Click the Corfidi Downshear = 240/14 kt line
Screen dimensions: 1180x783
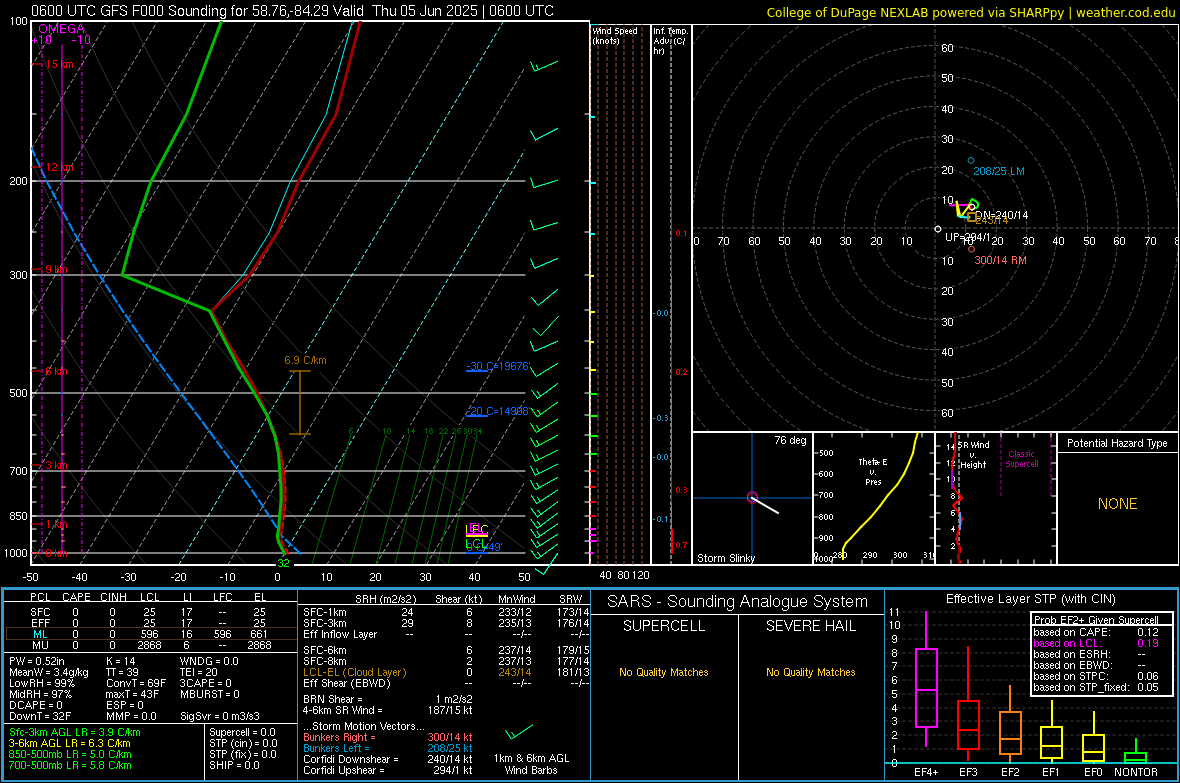click(388, 759)
